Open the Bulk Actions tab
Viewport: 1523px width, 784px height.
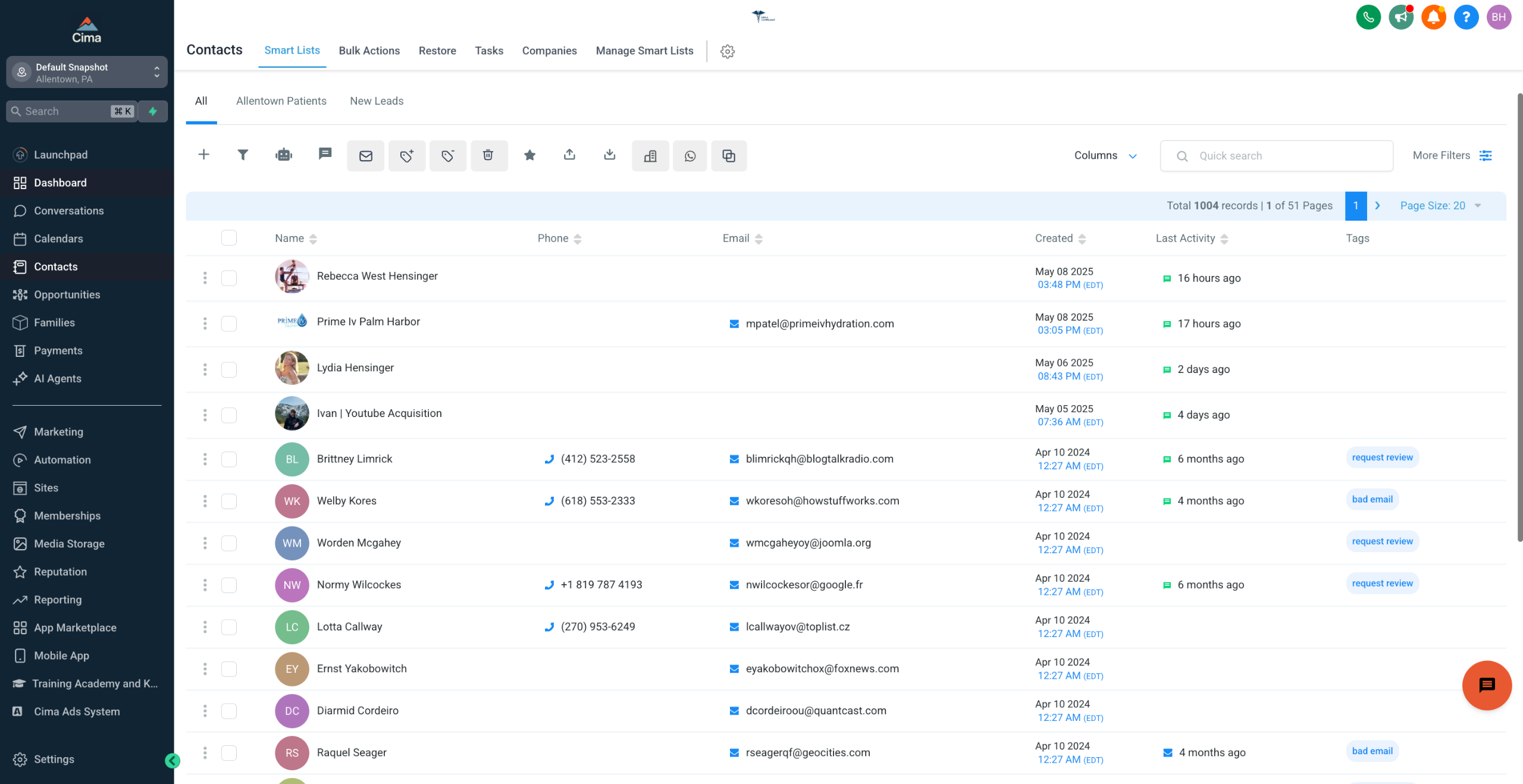click(369, 51)
